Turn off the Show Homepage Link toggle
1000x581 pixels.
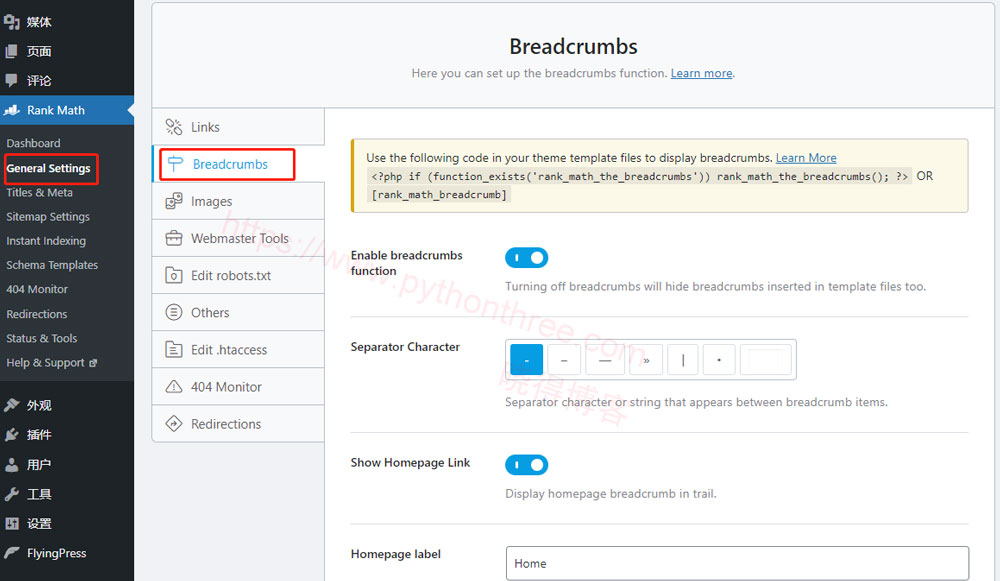tap(527, 465)
